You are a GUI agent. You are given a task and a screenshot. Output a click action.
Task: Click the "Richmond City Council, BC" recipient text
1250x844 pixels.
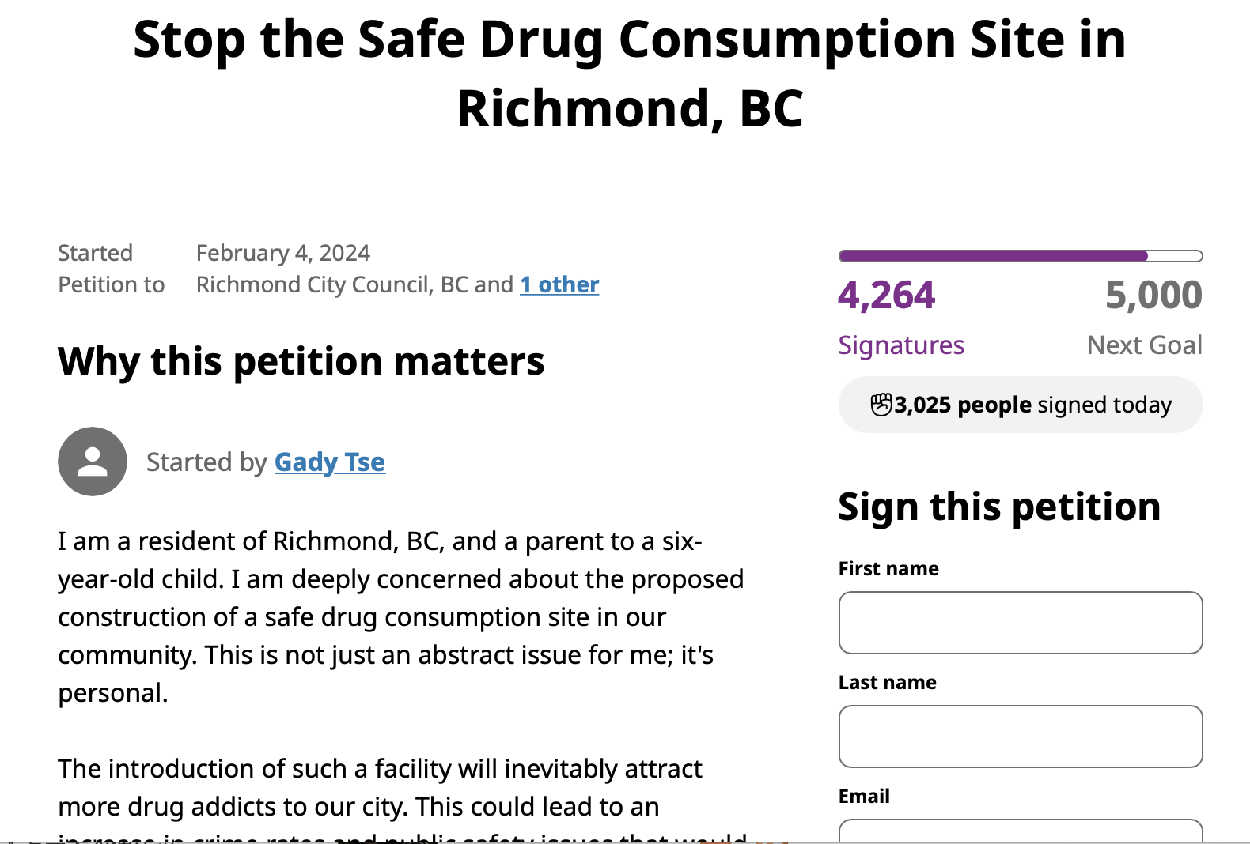tap(332, 285)
